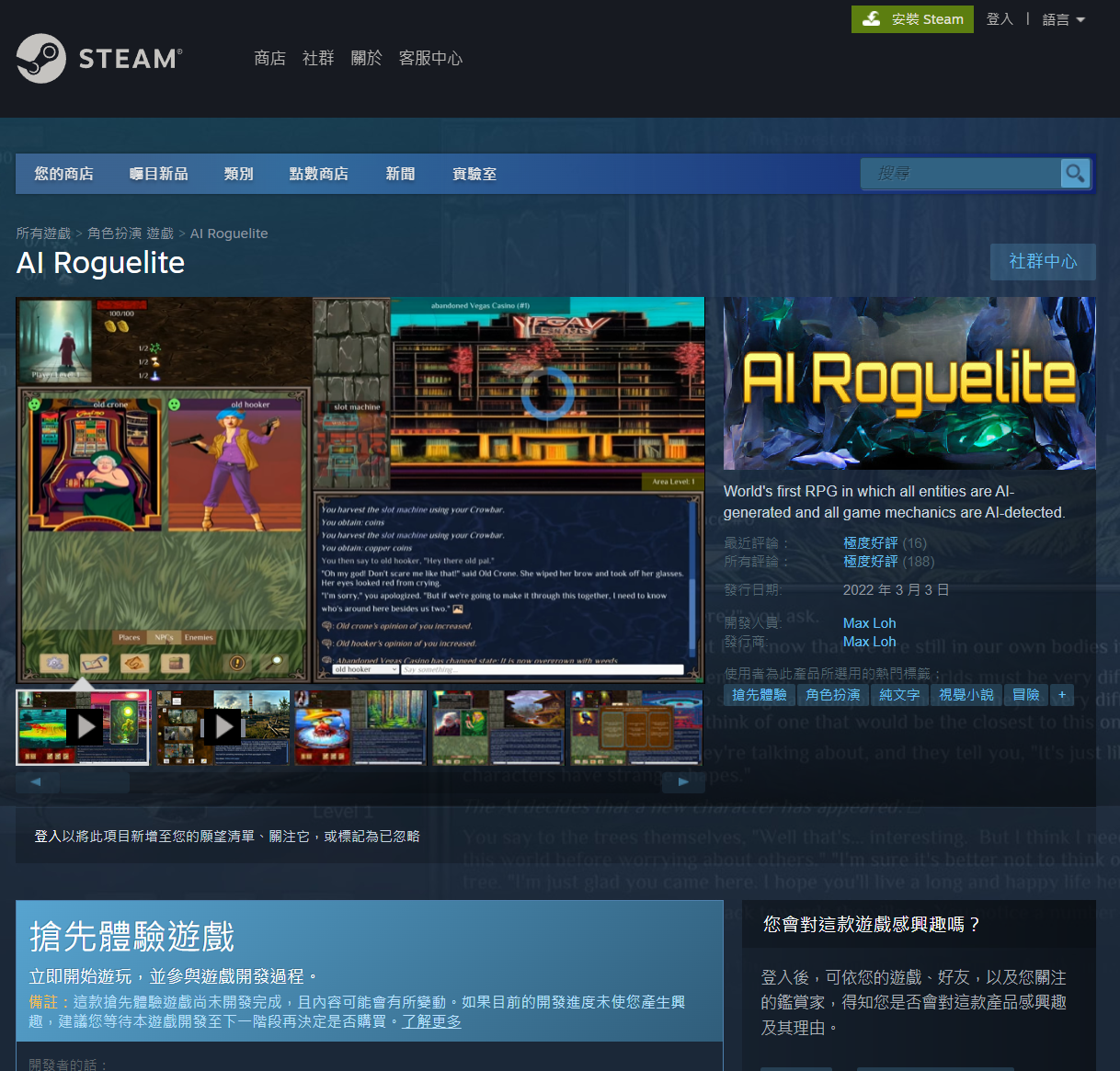Open the gear settings icon in the gameplay screenshot
The width and height of the screenshot is (1120, 1071).
tap(54, 663)
